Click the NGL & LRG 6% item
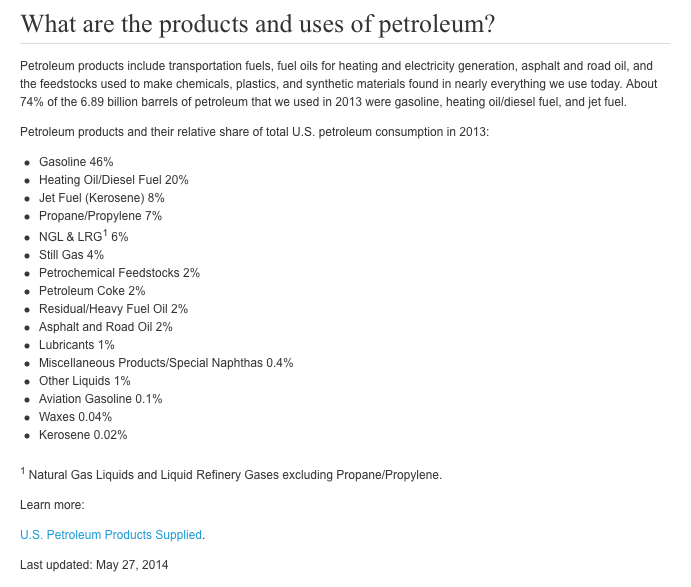 coord(83,237)
